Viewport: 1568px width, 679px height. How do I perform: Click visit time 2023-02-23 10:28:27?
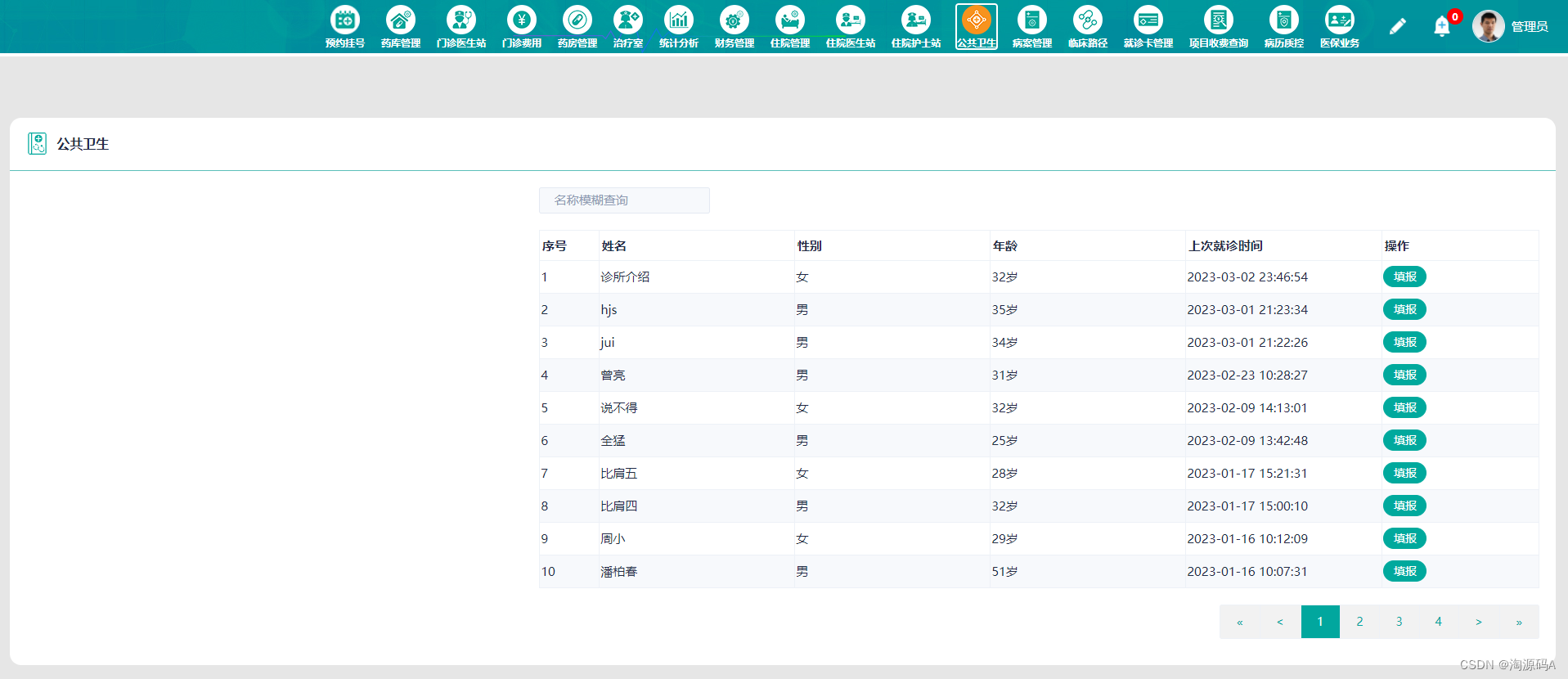[1247, 375]
